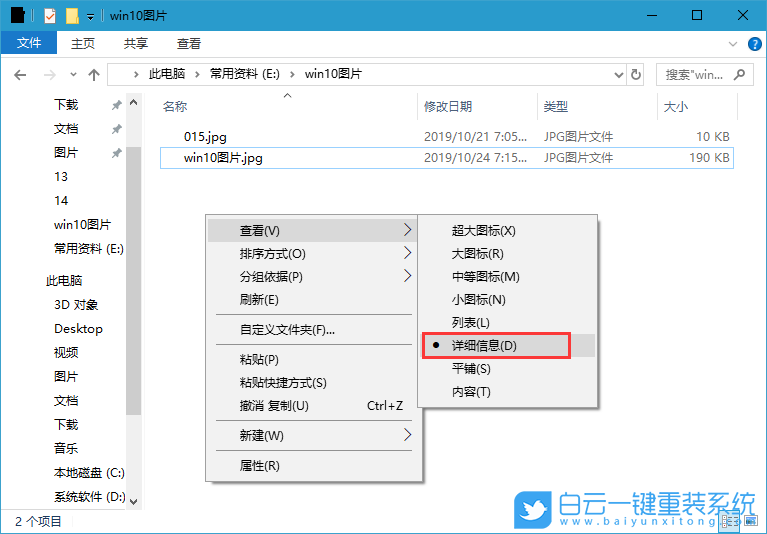Choose 自定义文件夹(F)... in the context menu
The width and height of the screenshot is (767, 534).
click(312, 330)
